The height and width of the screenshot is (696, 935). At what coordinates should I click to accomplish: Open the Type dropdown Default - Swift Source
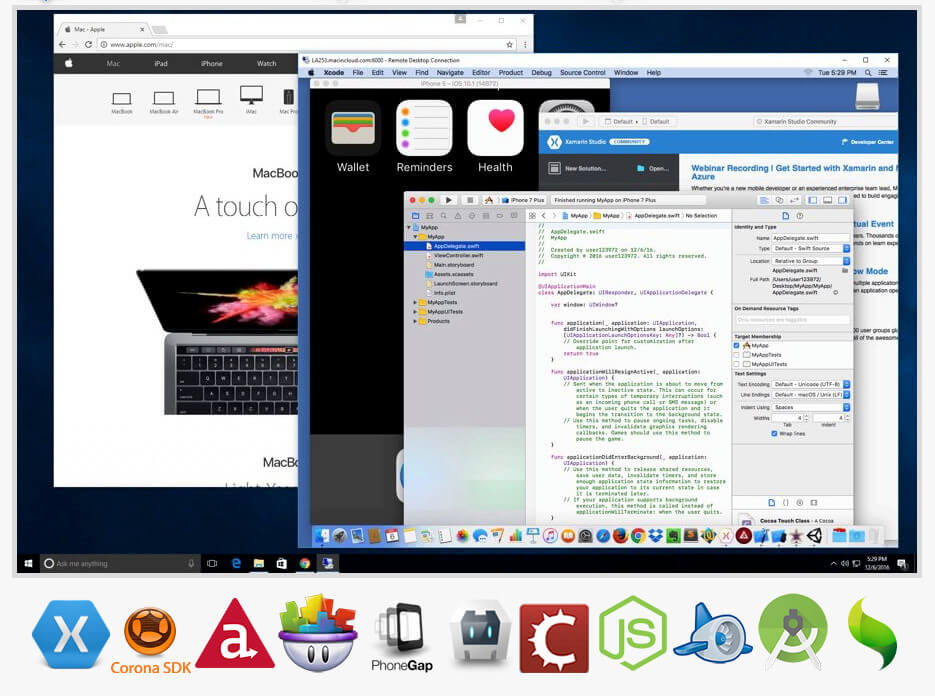point(811,248)
